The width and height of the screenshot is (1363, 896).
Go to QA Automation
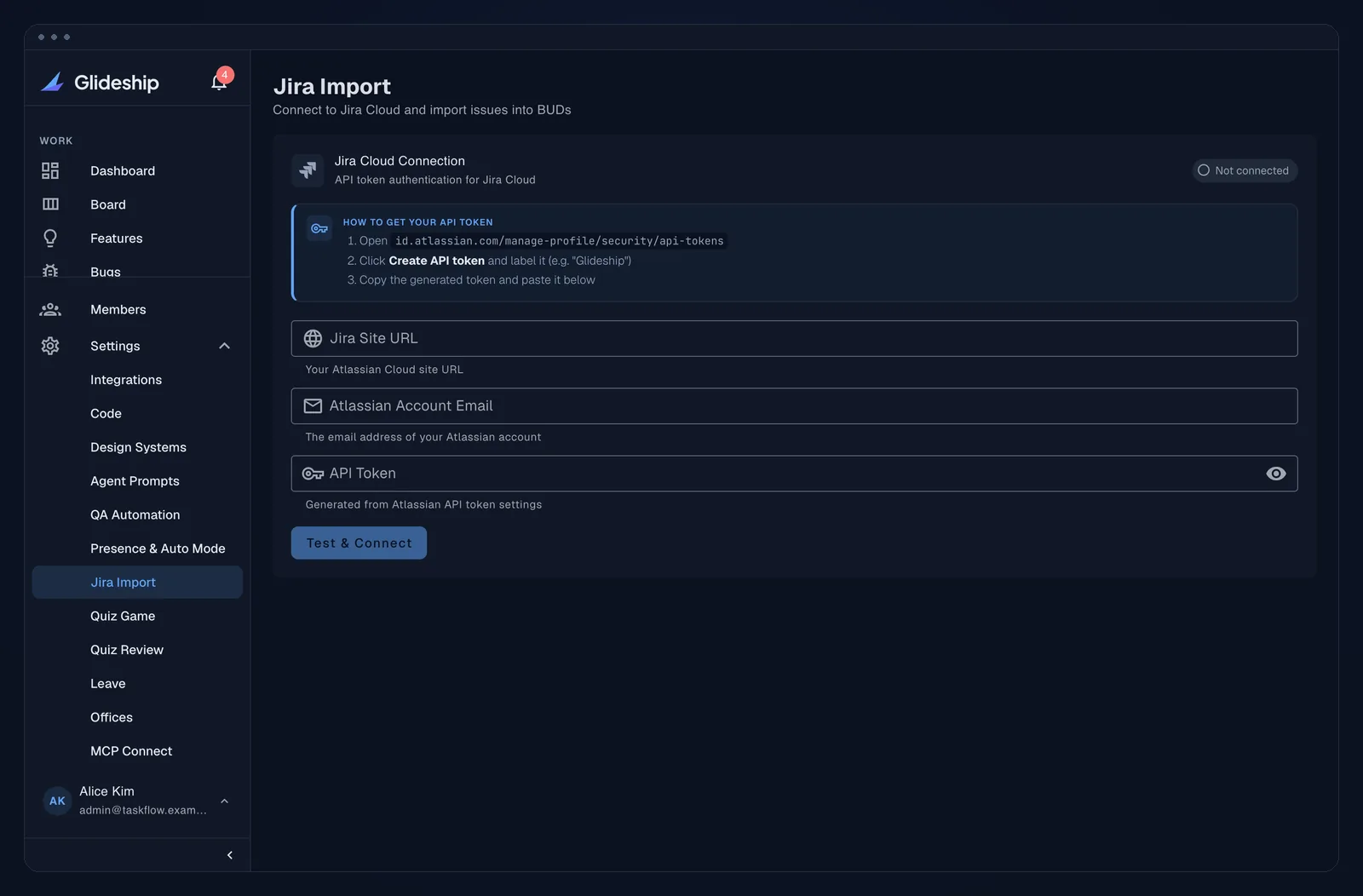[137, 514]
